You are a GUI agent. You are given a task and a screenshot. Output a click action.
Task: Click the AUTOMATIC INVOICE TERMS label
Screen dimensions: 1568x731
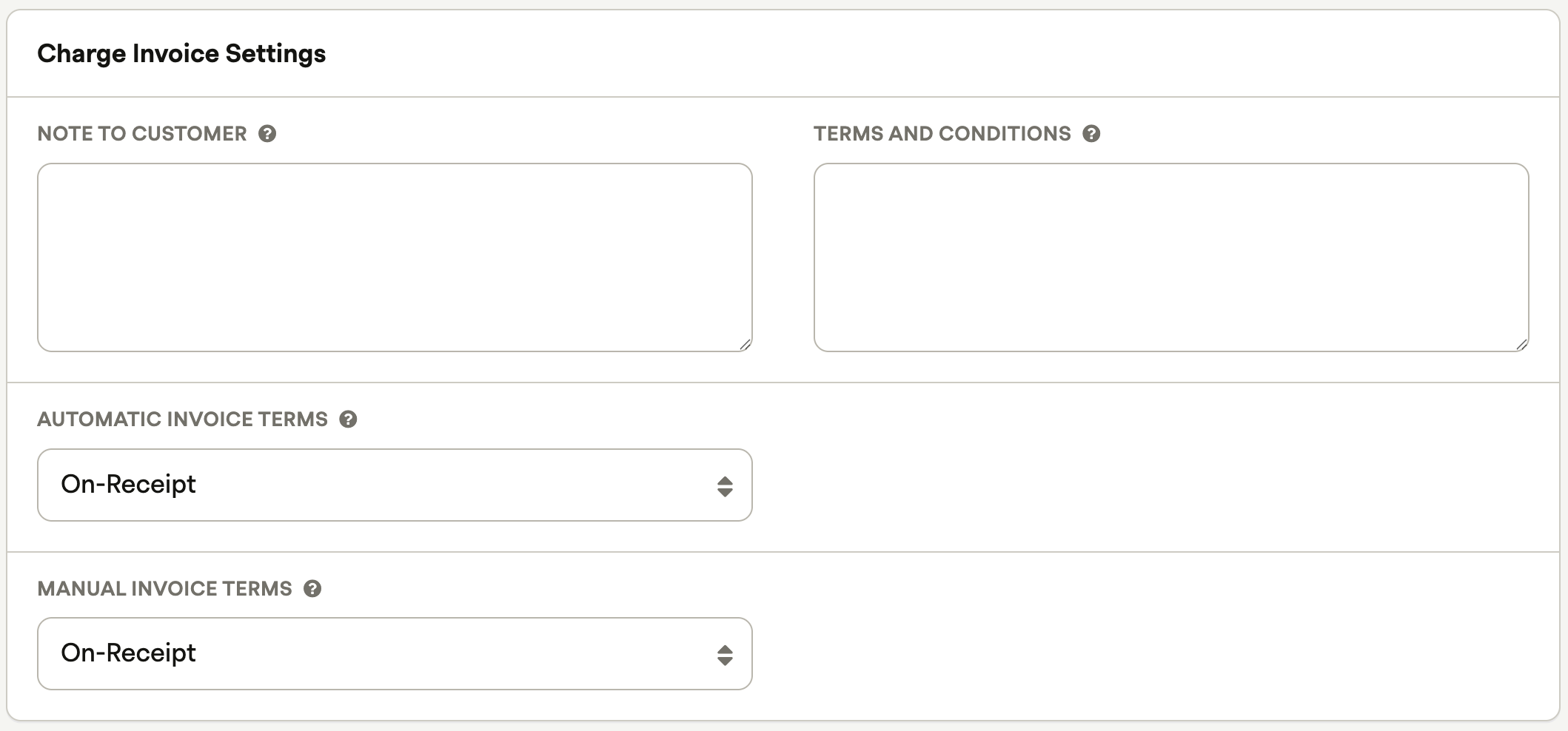tap(183, 420)
